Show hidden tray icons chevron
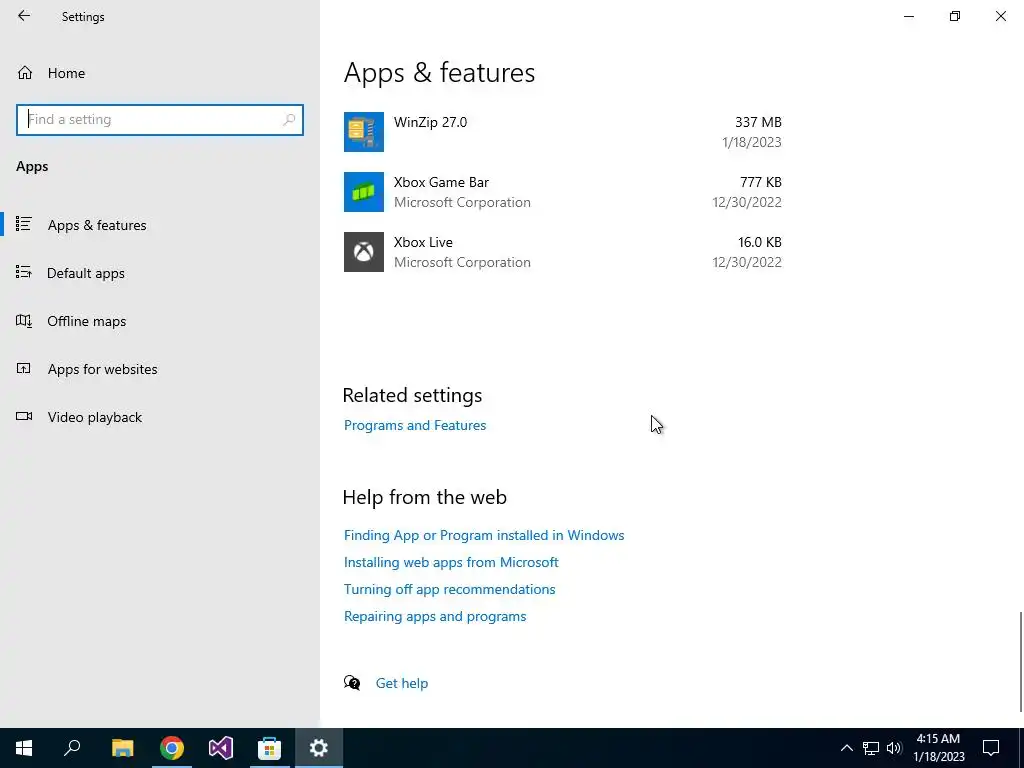Viewport: 1024px width, 768px height. click(x=846, y=748)
